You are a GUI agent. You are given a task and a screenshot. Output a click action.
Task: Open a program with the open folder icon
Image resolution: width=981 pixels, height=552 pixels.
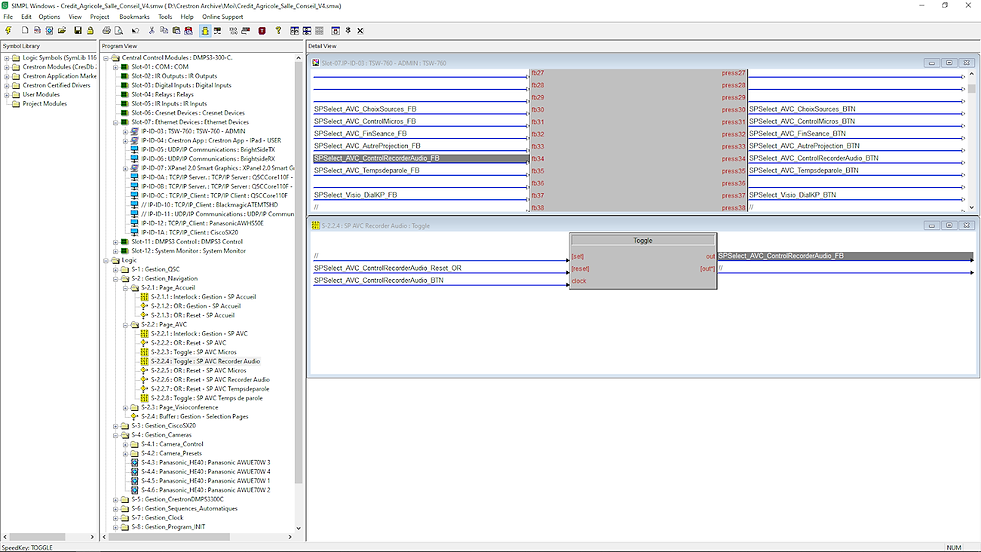62,30
